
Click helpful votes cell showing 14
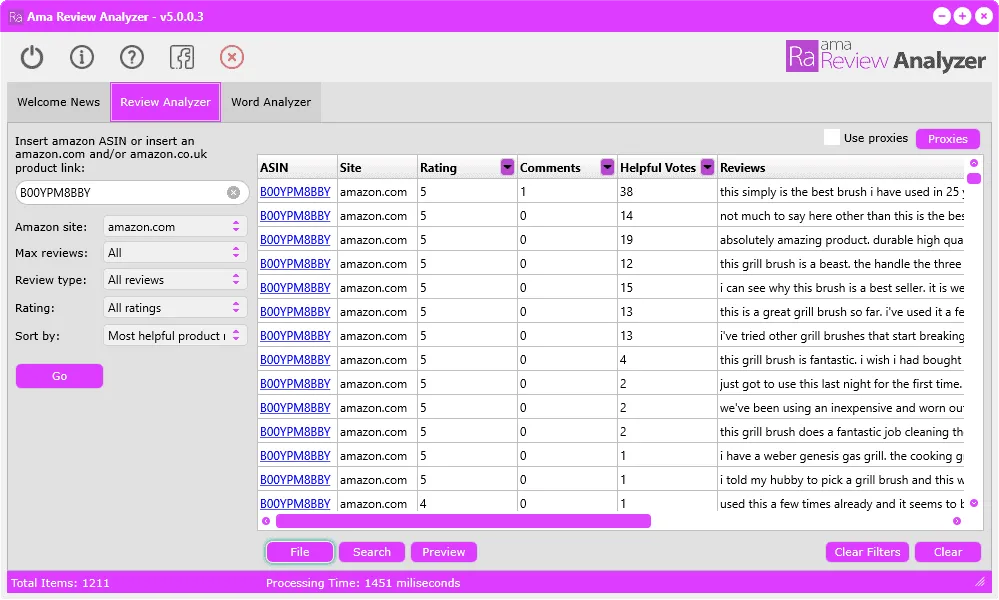[x=667, y=216]
